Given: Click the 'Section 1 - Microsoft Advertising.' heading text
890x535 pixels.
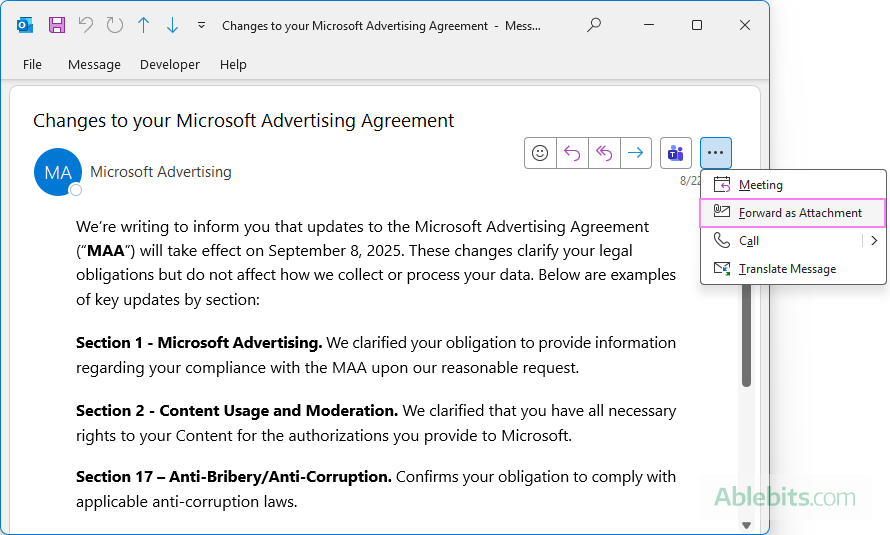Looking at the screenshot, I should click(199, 343).
